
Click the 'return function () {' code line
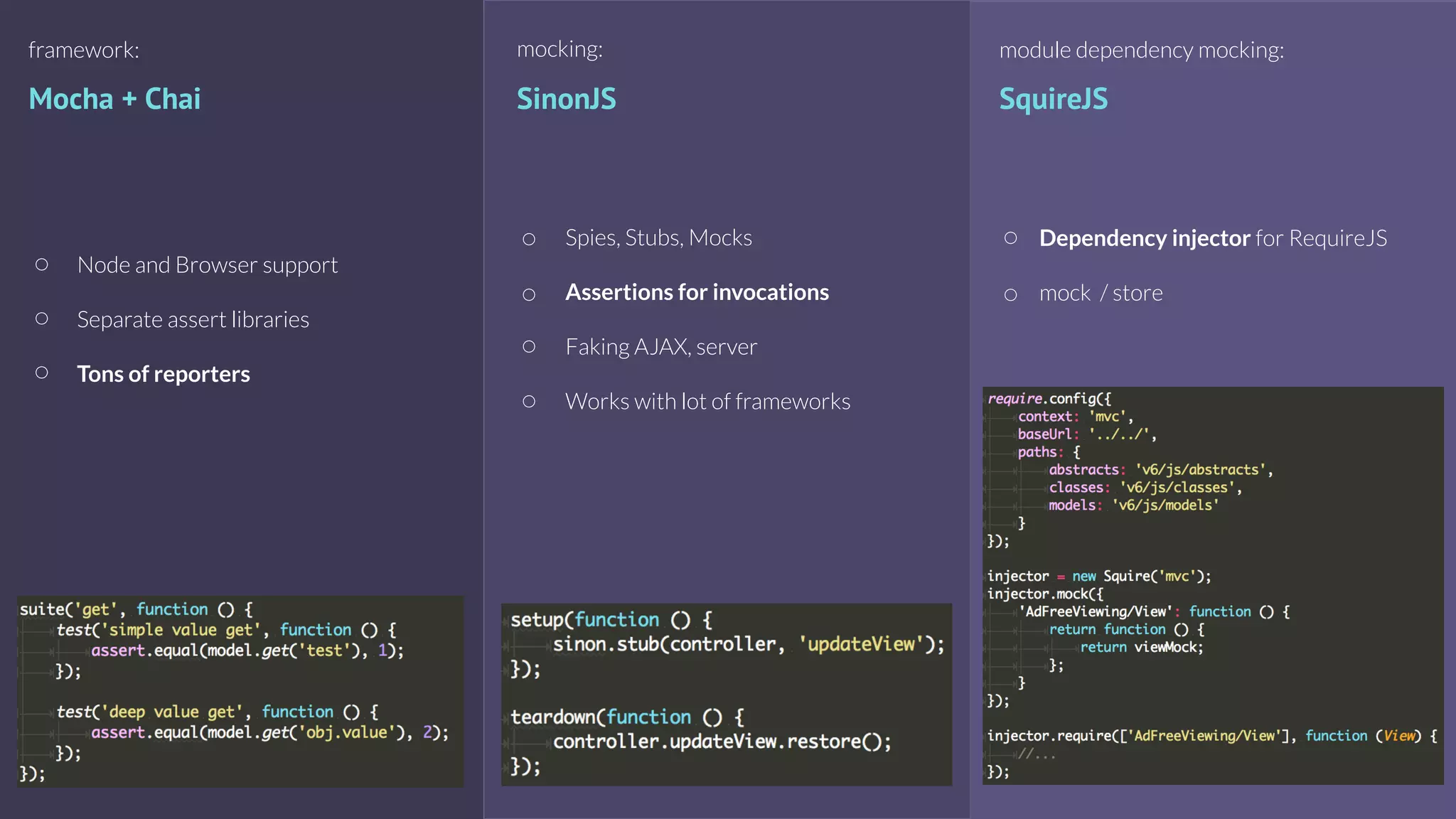pyautogui.click(x=1127, y=630)
